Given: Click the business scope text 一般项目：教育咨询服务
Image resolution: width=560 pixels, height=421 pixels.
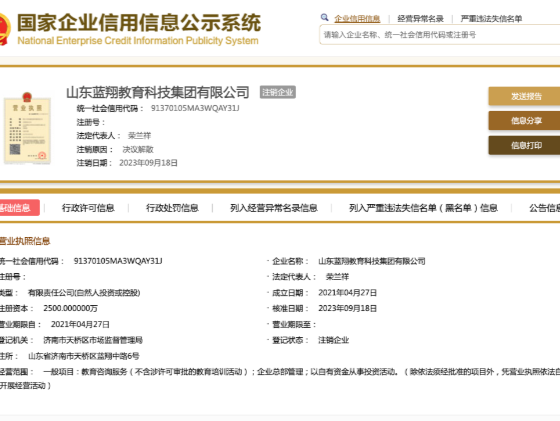Looking at the screenshot, I should click(x=85, y=372).
